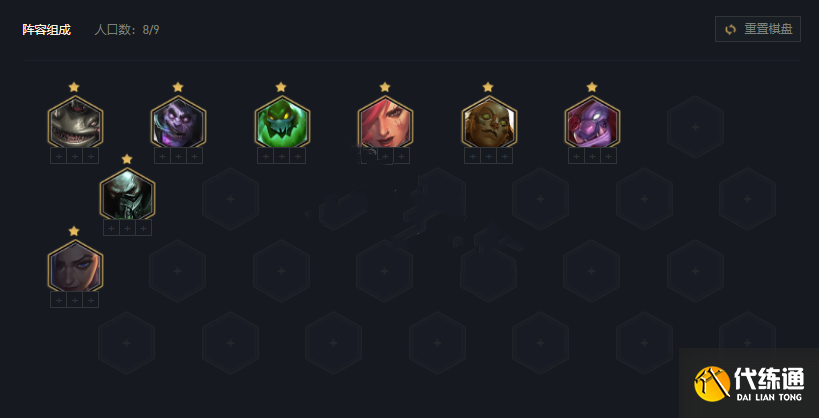Add item in first slot under dark armored champion
819x418 pixels.
[x=111, y=228]
